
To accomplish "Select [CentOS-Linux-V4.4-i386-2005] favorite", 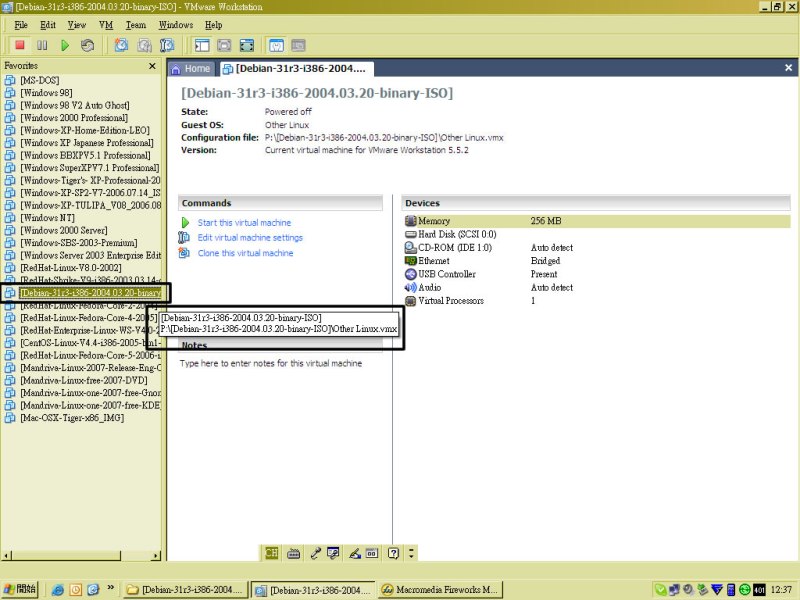I will [90, 342].
